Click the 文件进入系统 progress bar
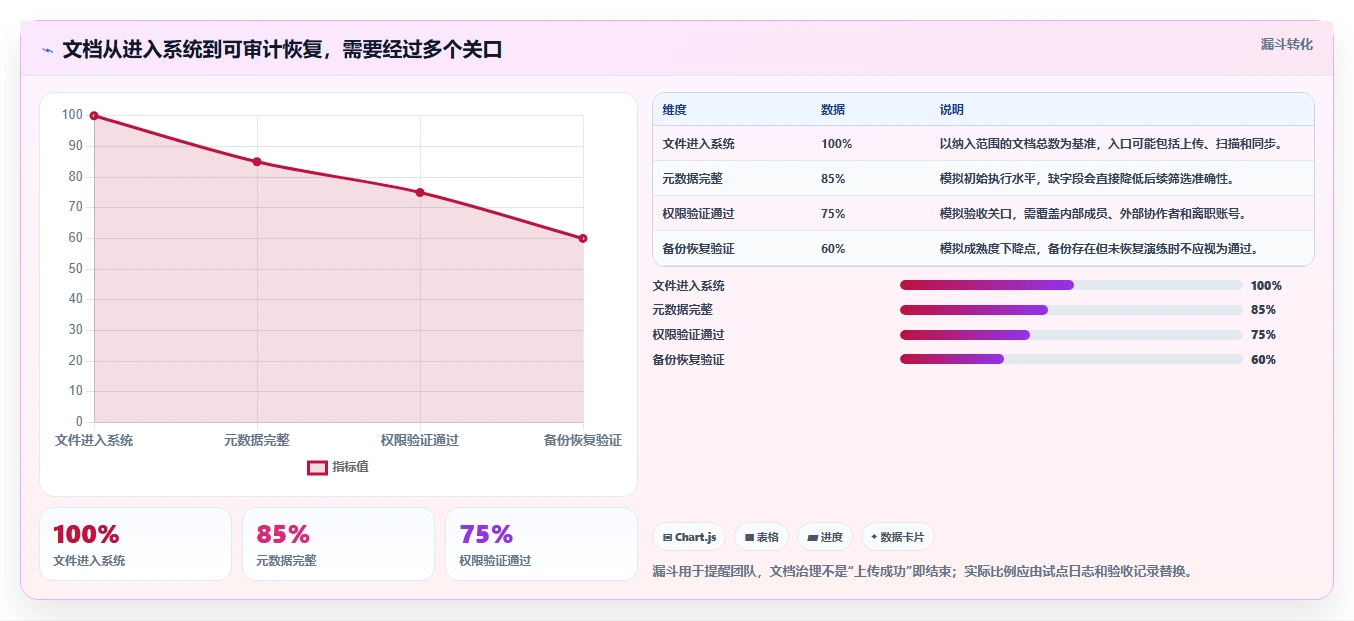 click(x=1071, y=285)
